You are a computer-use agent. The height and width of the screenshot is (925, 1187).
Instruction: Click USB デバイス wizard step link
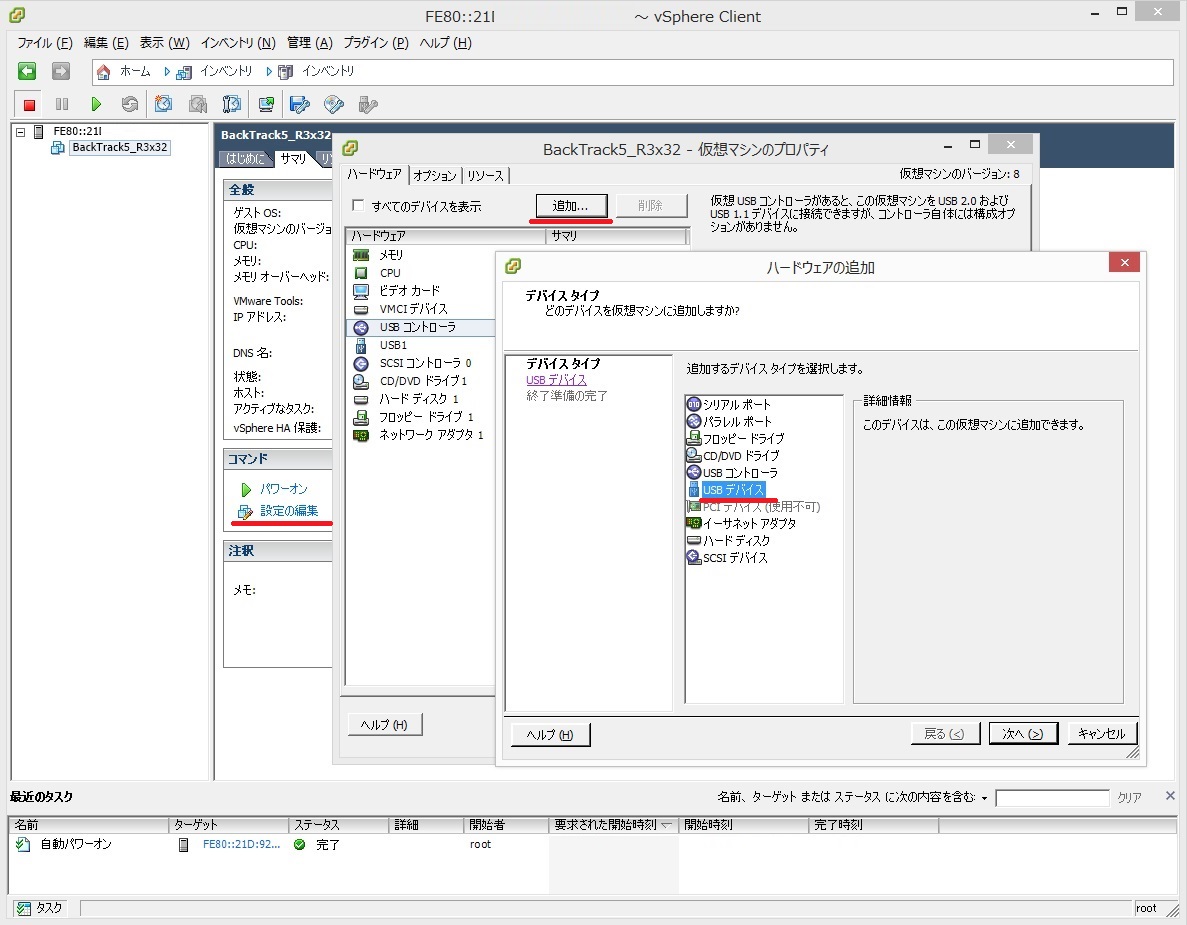(x=556, y=380)
